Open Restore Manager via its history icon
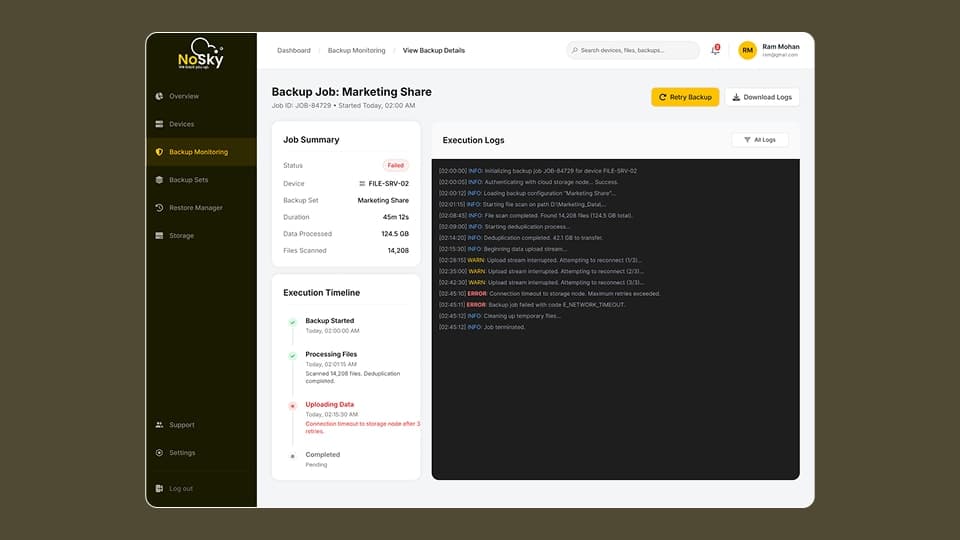Image resolution: width=960 pixels, height=540 pixels. tap(160, 208)
